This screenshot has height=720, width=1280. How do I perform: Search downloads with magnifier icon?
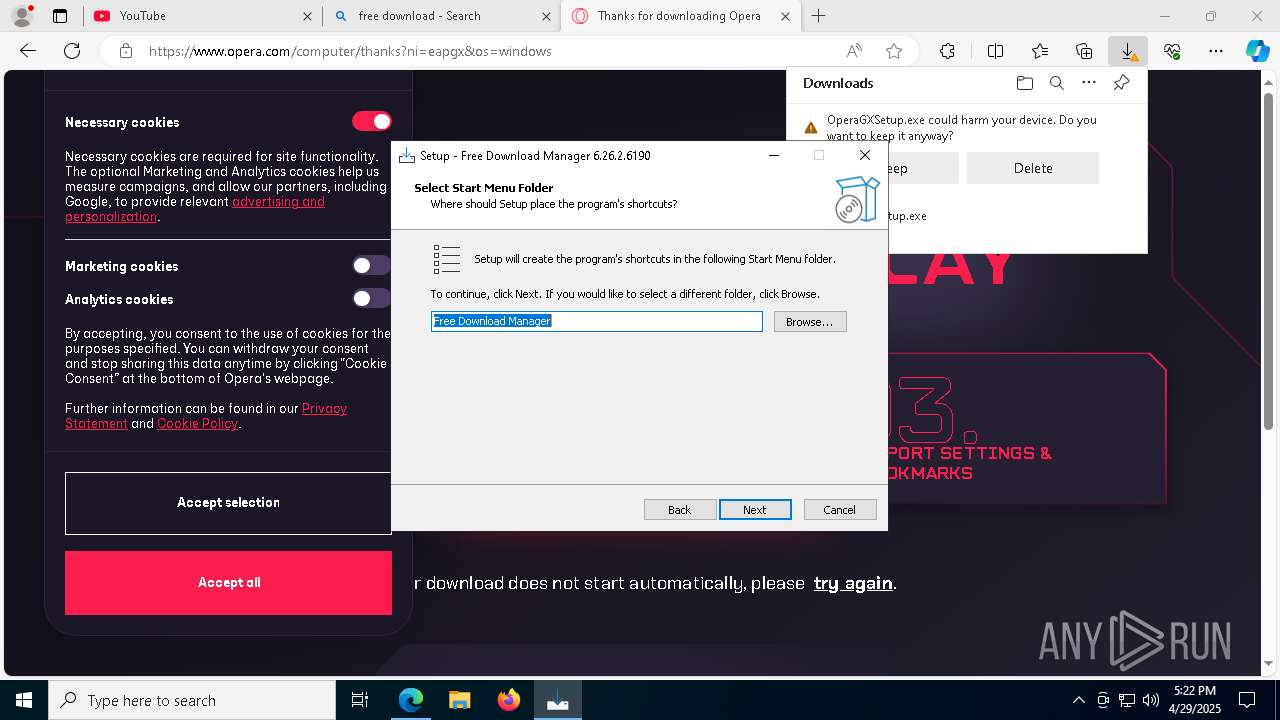point(1056,83)
